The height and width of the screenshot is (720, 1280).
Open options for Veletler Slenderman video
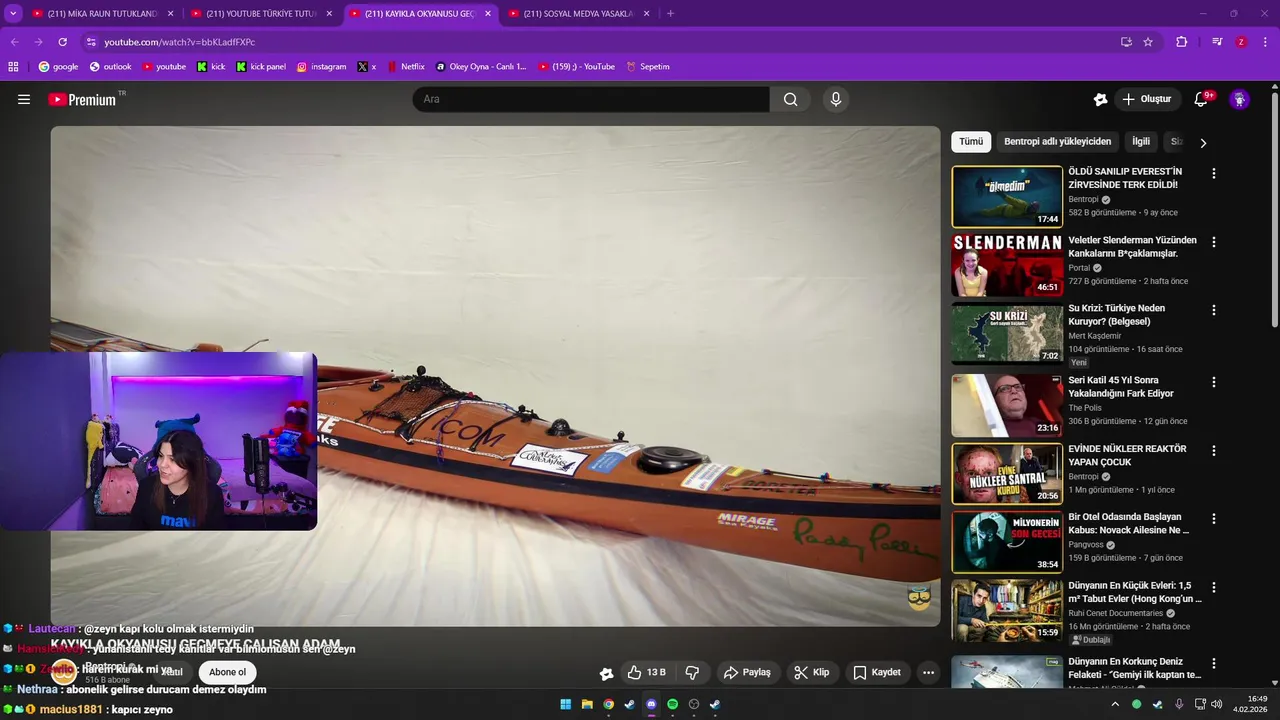click(x=1214, y=242)
